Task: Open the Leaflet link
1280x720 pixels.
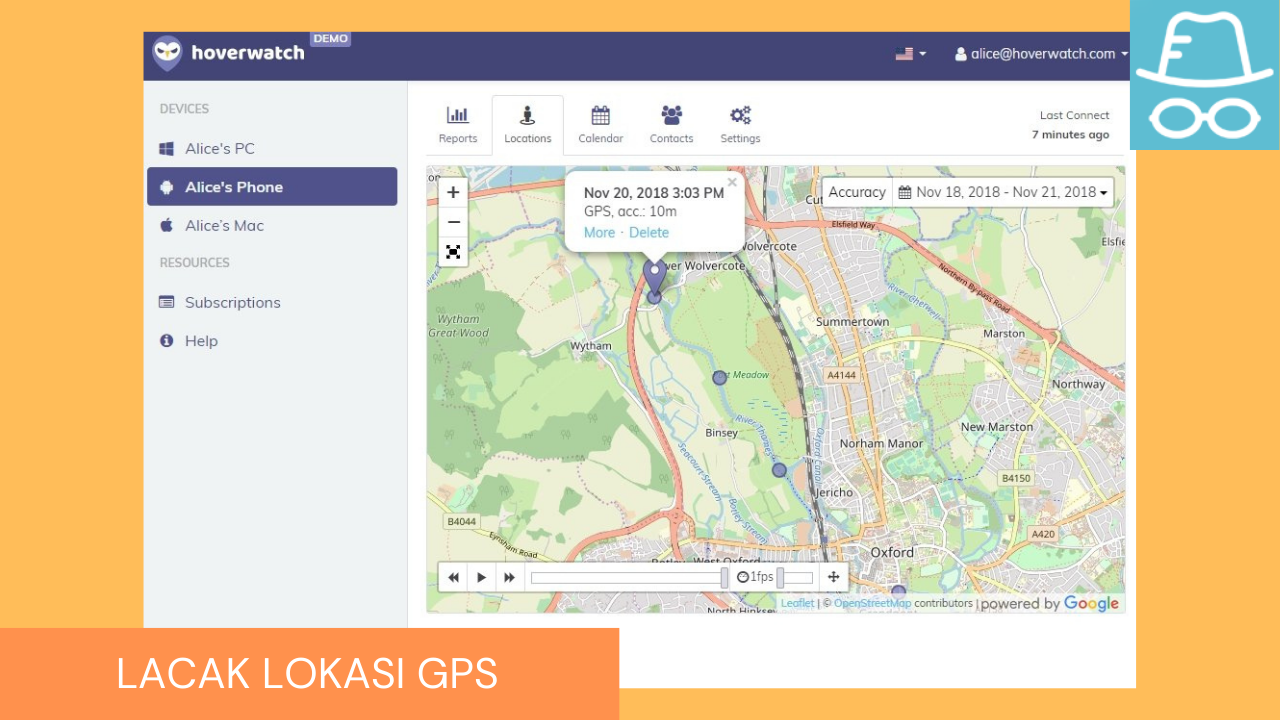Action: coord(797,603)
